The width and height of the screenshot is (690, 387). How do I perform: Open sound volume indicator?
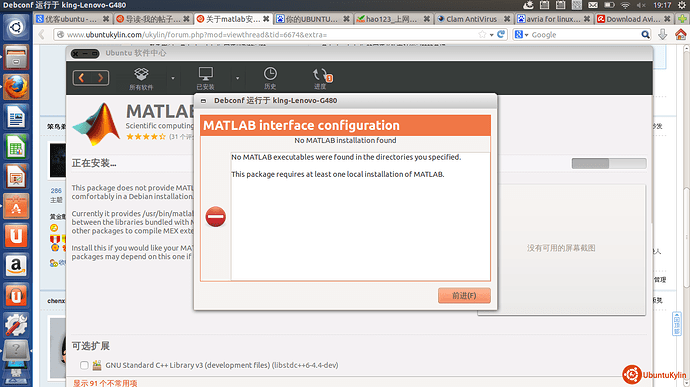tap(641, 5)
